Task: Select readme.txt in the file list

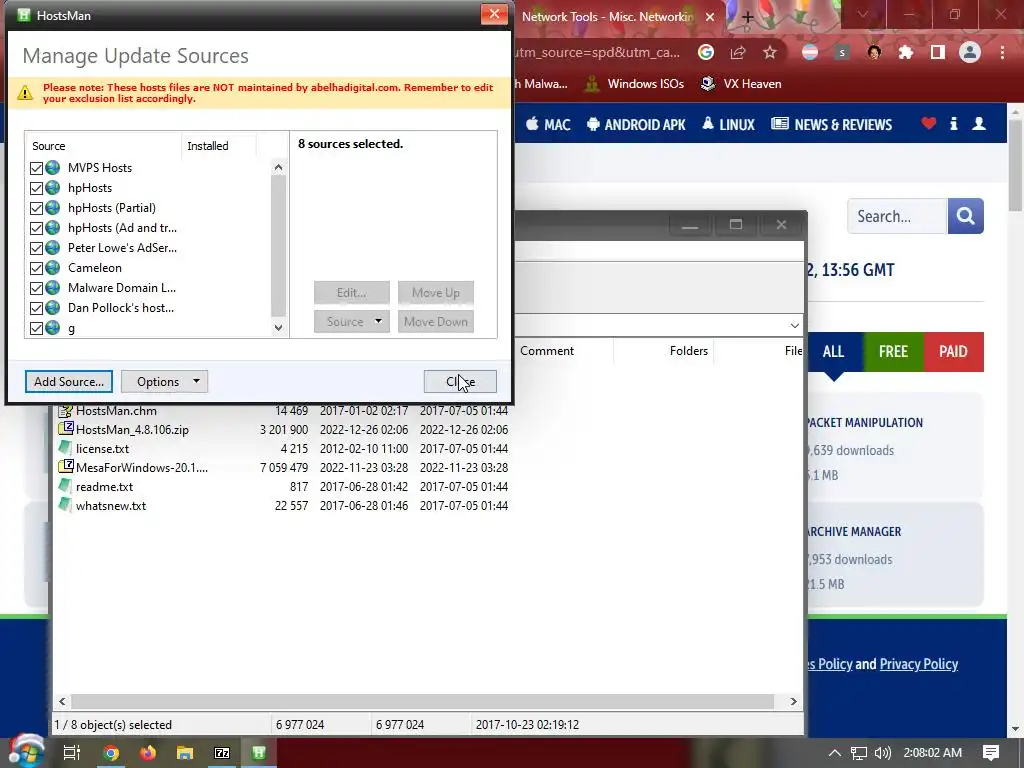Action: (x=104, y=487)
